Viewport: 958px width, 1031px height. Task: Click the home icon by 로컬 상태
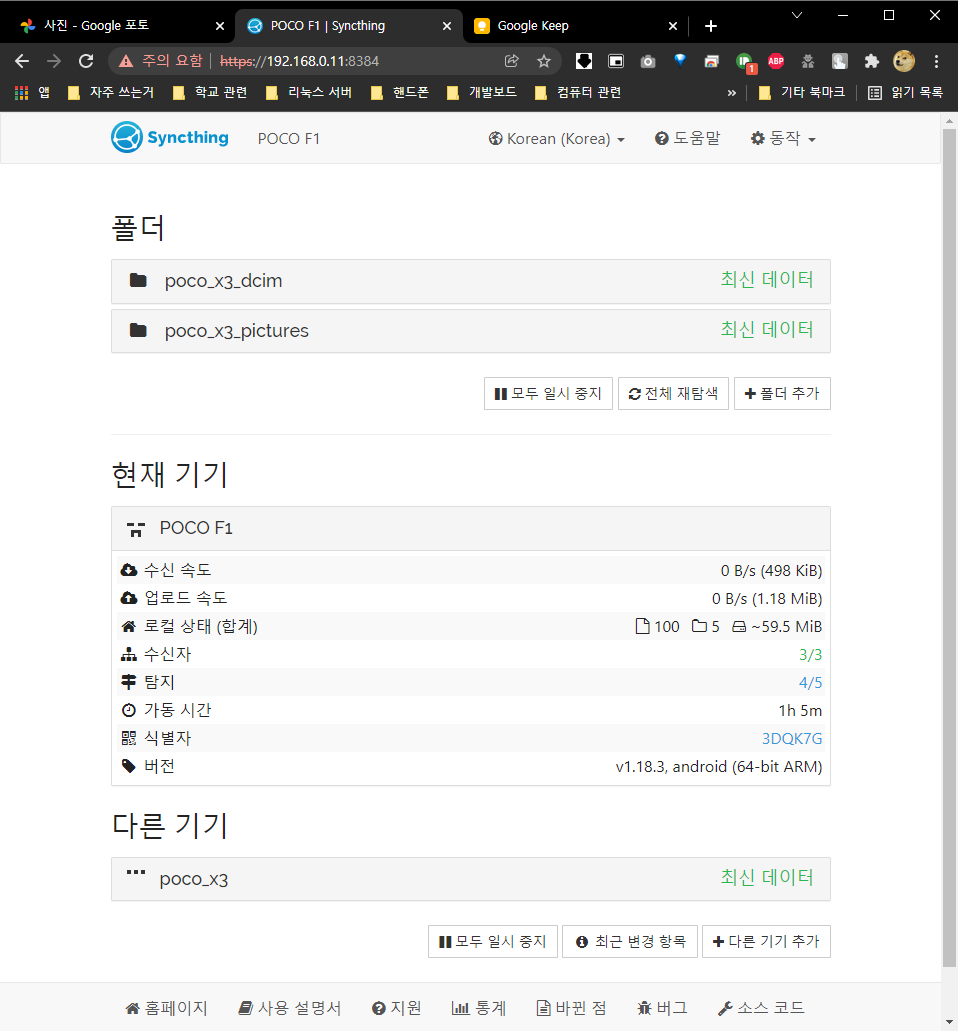(129, 627)
